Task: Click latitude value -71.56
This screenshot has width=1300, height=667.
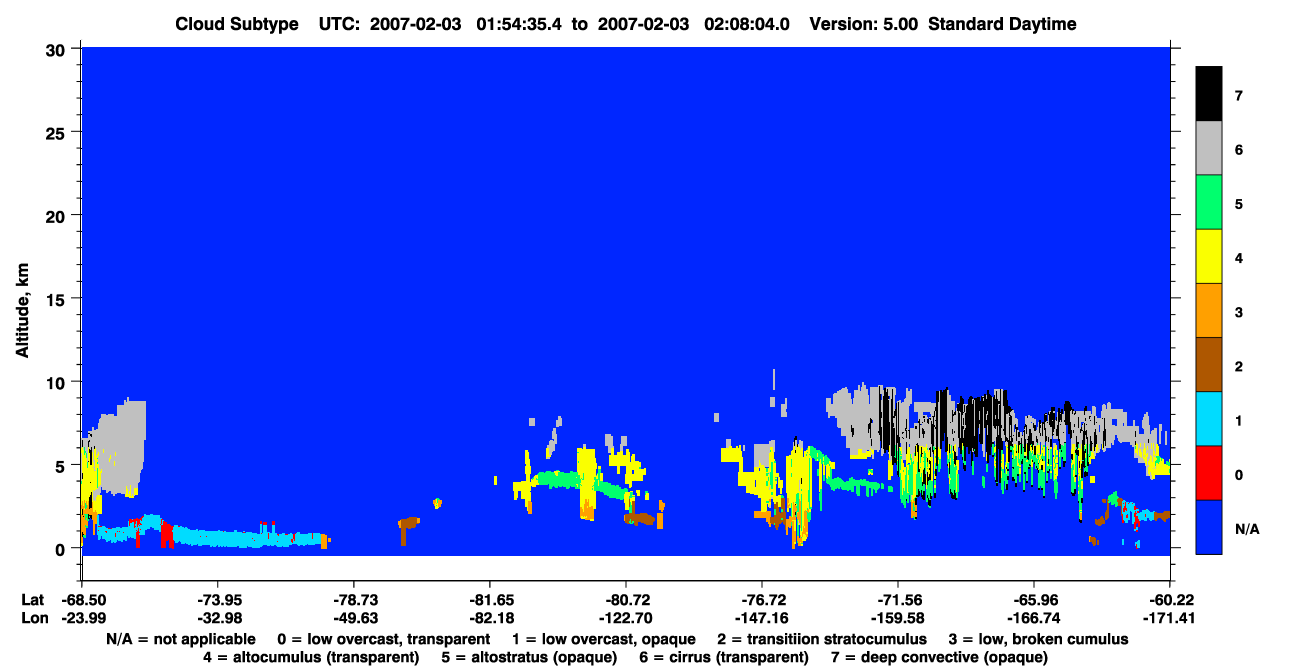Action: pyautogui.click(x=898, y=600)
